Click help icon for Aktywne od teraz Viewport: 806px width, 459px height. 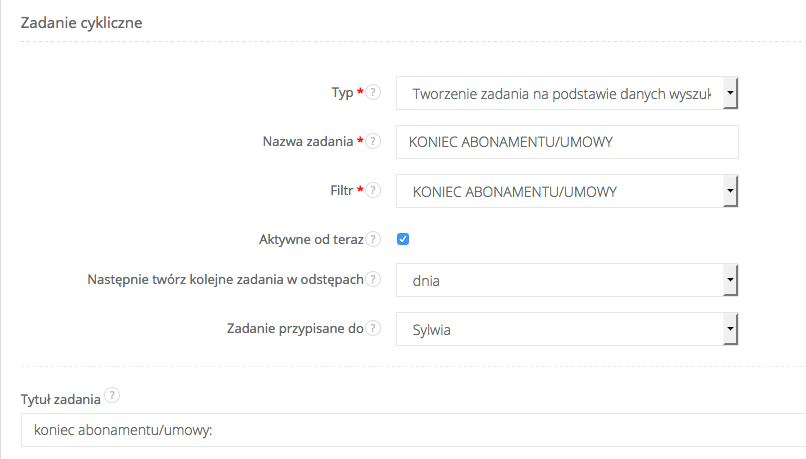(x=373, y=239)
